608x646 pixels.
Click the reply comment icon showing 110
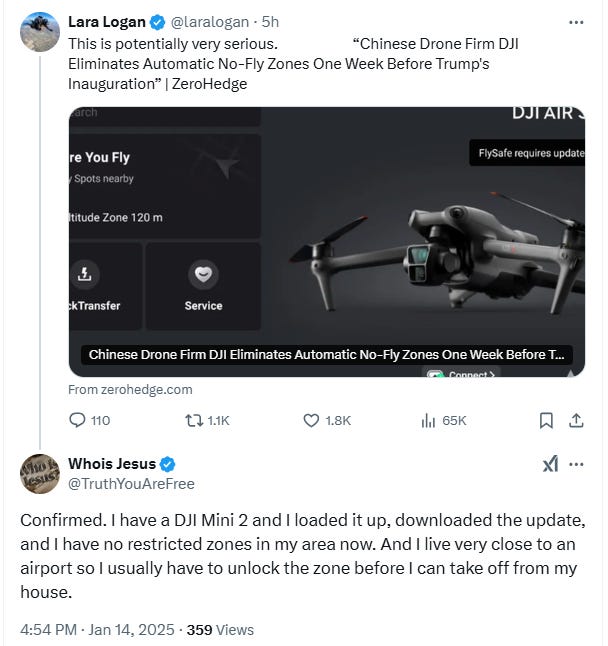point(78,421)
